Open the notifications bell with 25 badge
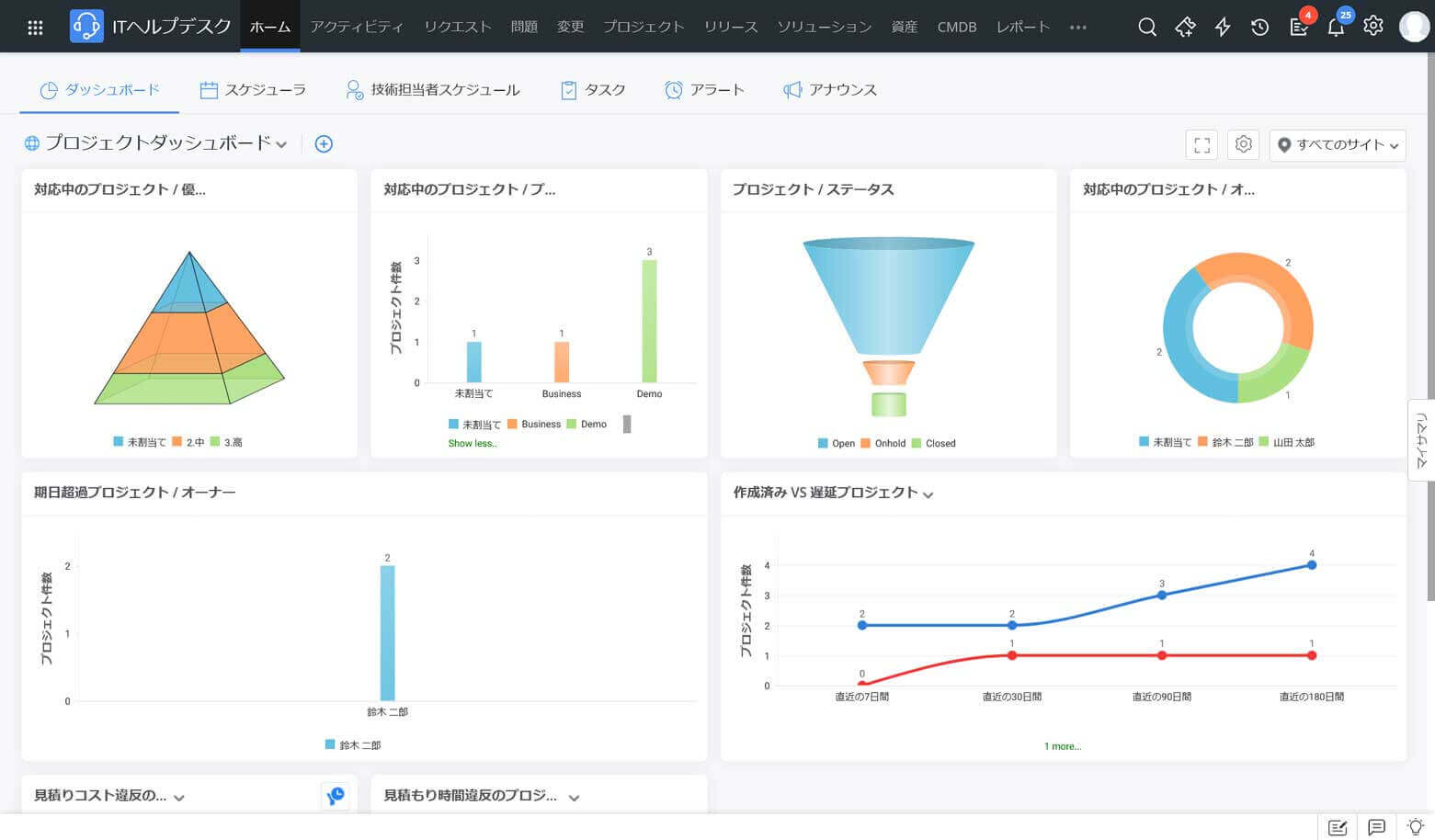Viewport: 1435px width, 840px height. pyautogui.click(x=1336, y=27)
